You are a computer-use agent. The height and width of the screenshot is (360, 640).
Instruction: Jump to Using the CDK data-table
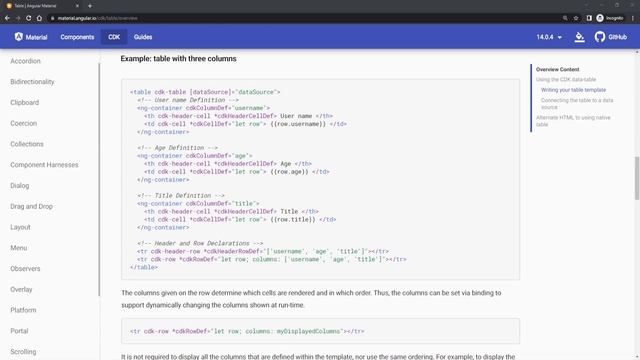pyautogui.click(x=566, y=80)
